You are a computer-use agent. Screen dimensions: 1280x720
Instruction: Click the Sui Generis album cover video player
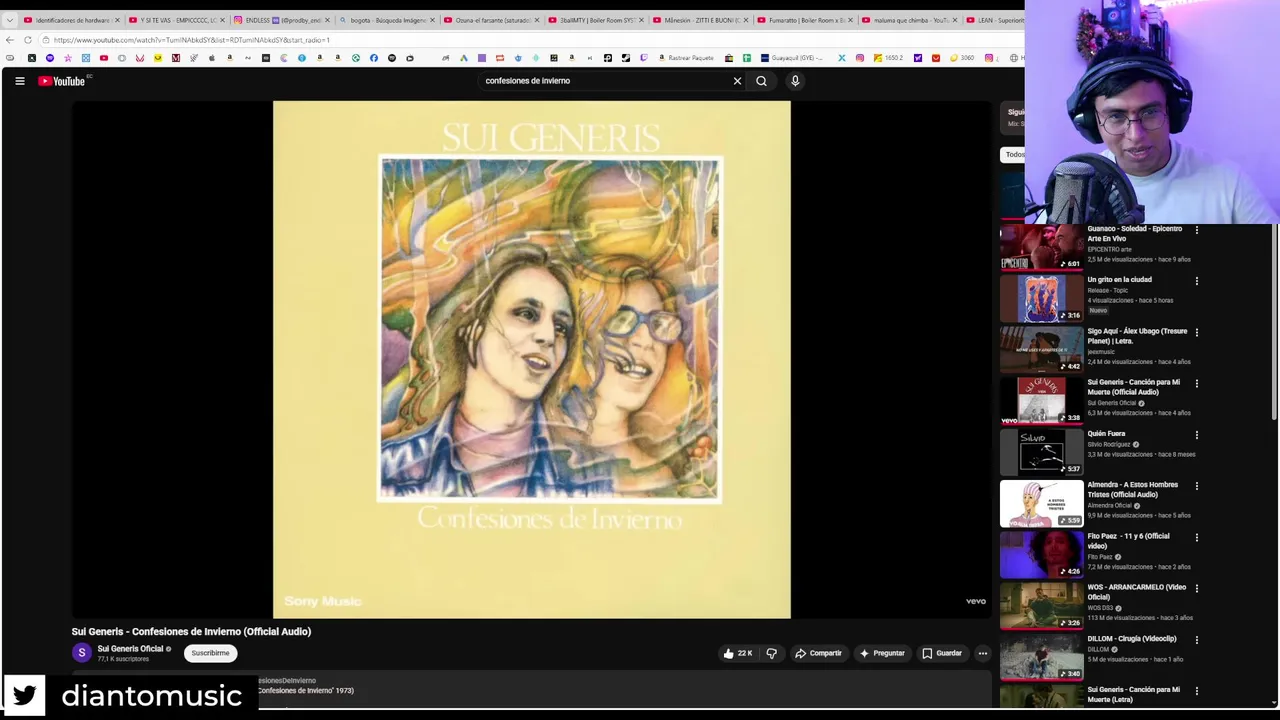click(x=531, y=359)
